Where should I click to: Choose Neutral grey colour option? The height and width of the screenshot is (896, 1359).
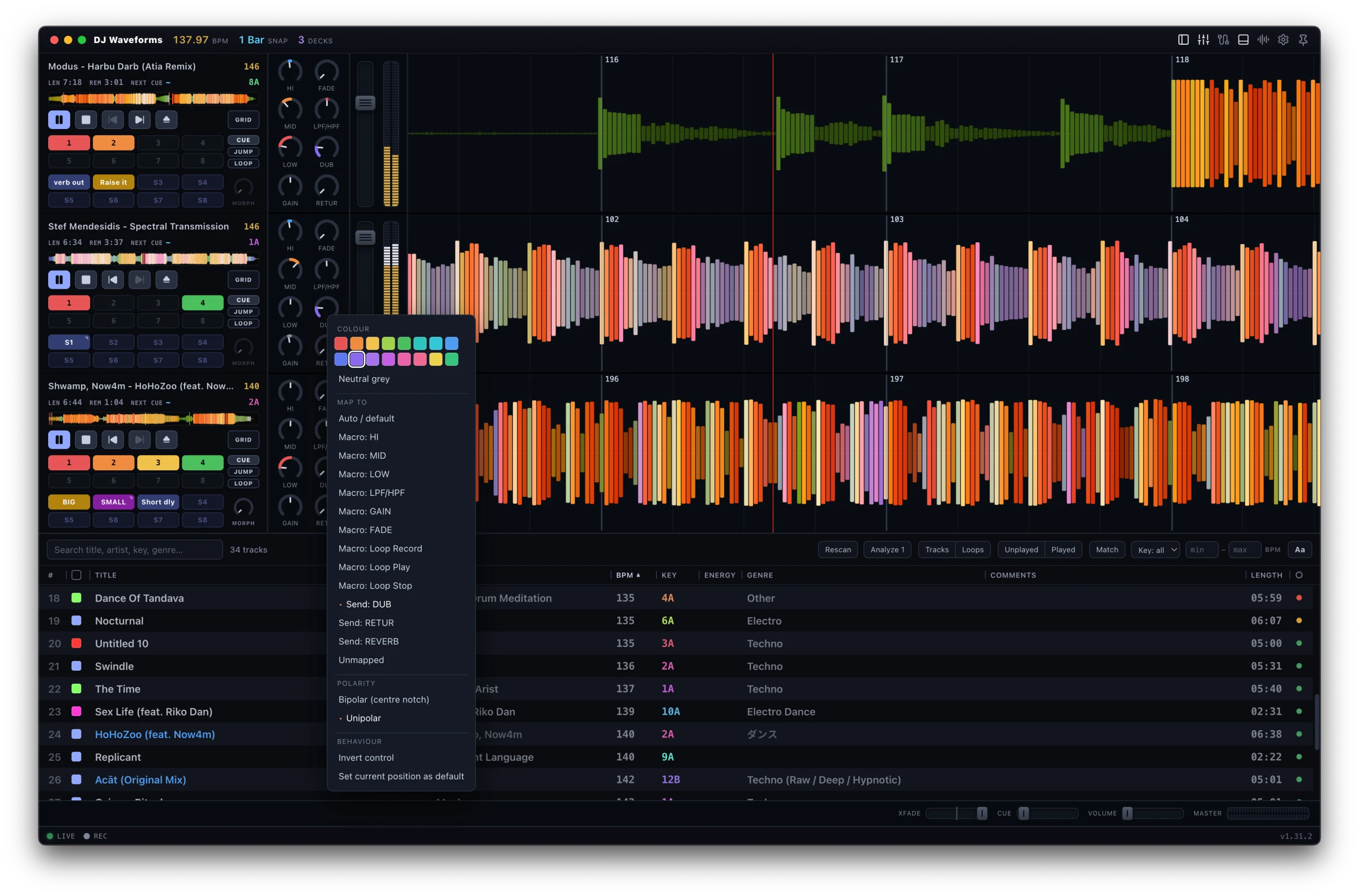tap(400, 378)
